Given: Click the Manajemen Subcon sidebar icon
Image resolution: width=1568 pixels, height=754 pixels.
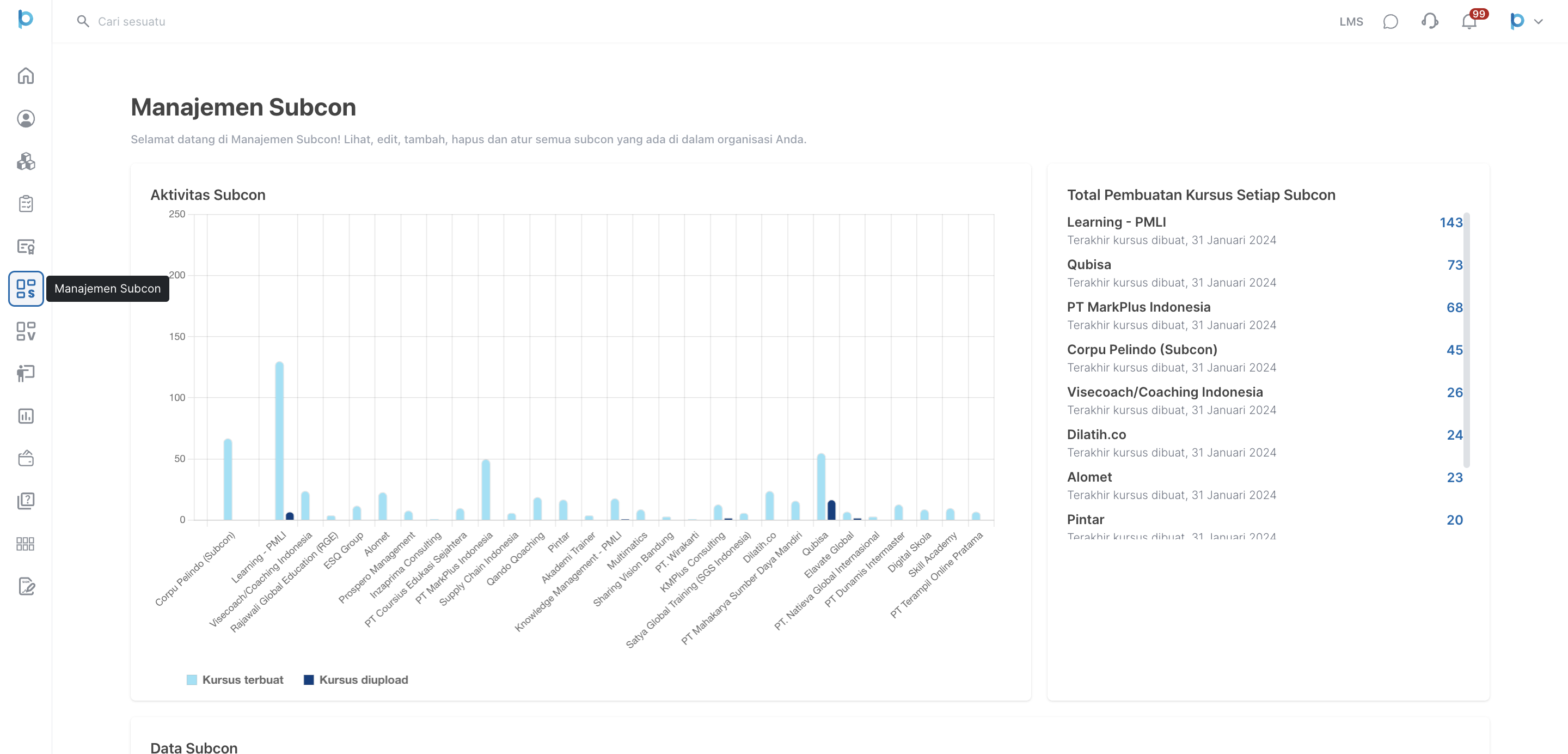Looking at the screenshot, I should point(26,288).
